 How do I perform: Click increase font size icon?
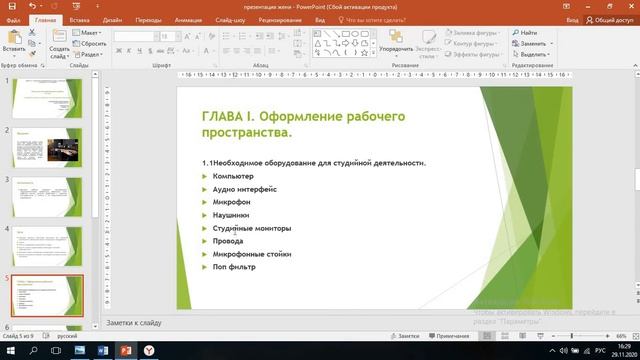tap(187, 37)
